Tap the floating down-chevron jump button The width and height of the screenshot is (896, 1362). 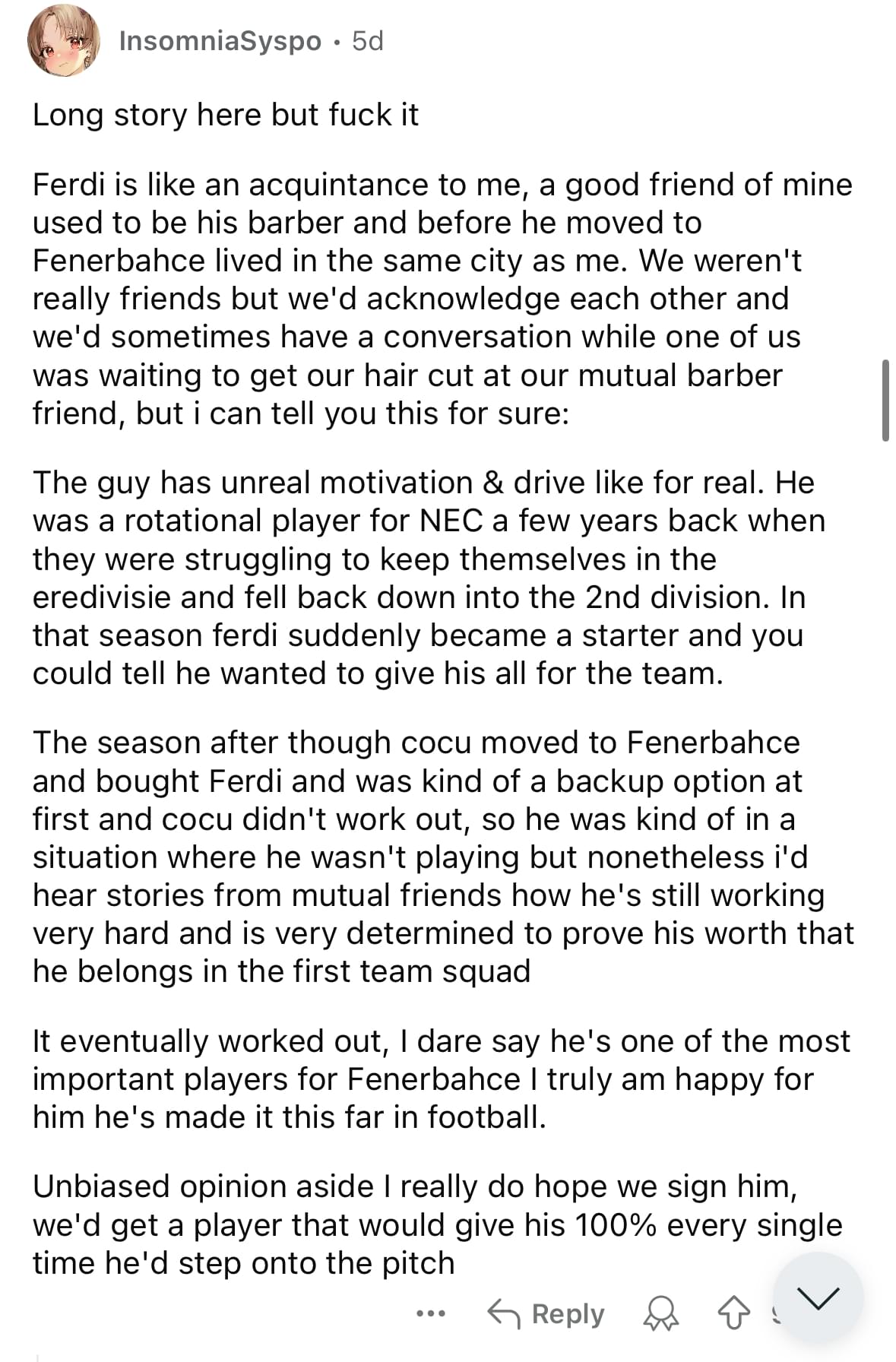tap(818, 1298)
